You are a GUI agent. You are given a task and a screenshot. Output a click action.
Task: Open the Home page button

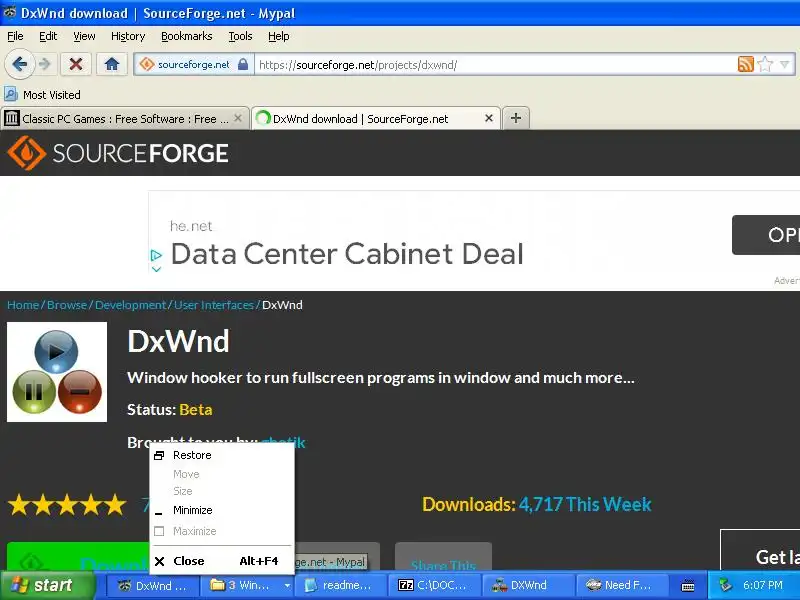pos(112,64)
